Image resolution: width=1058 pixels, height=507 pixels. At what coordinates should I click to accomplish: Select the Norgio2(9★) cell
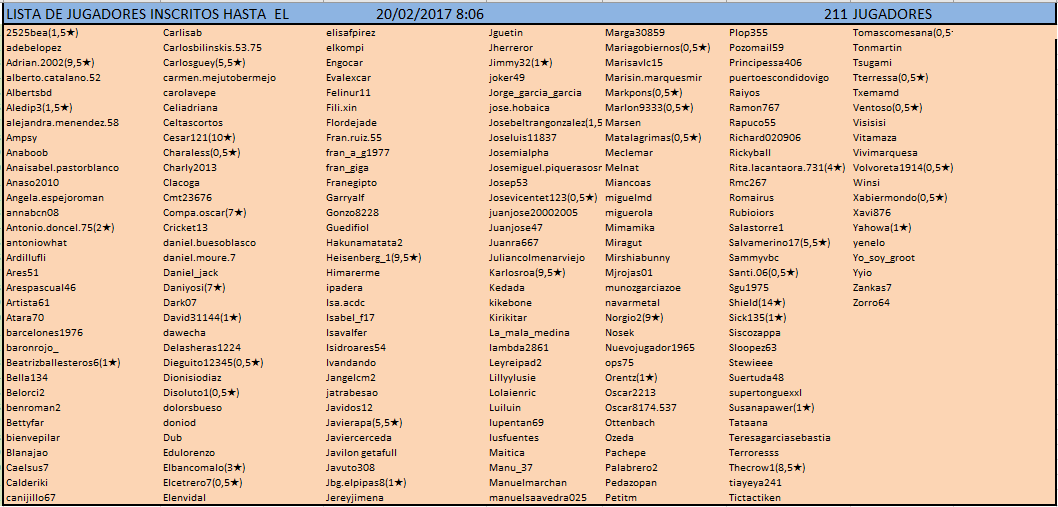click(634, 317)
